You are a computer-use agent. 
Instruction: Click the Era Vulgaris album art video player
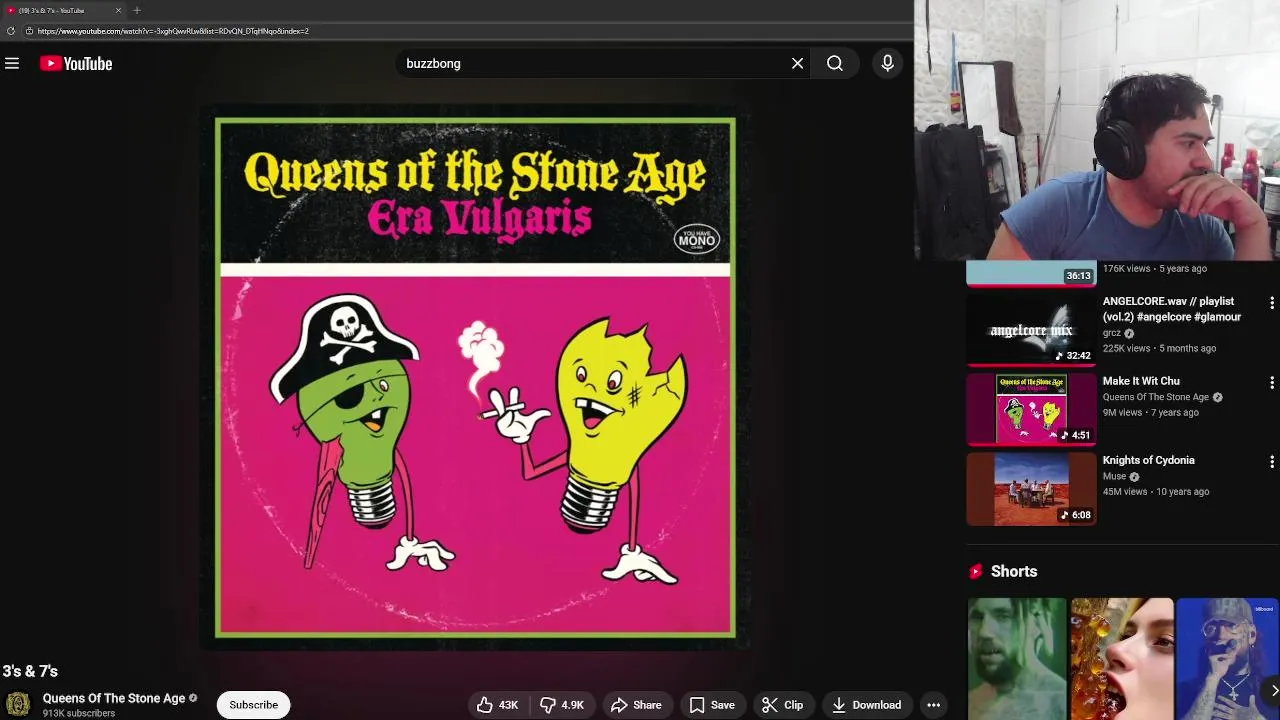475,378
